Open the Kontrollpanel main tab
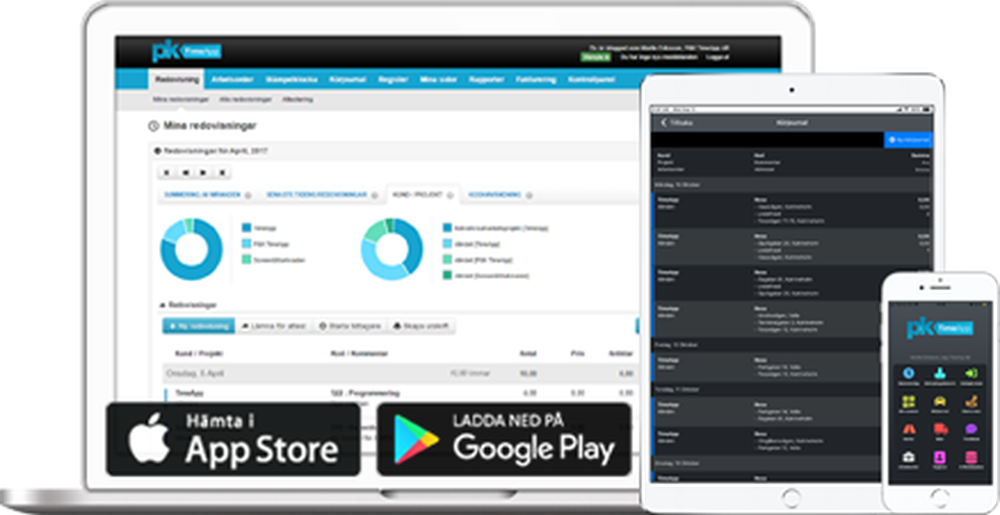This screenshot has height=515, width=1000. pyautogui.click(x=591, y=80)
